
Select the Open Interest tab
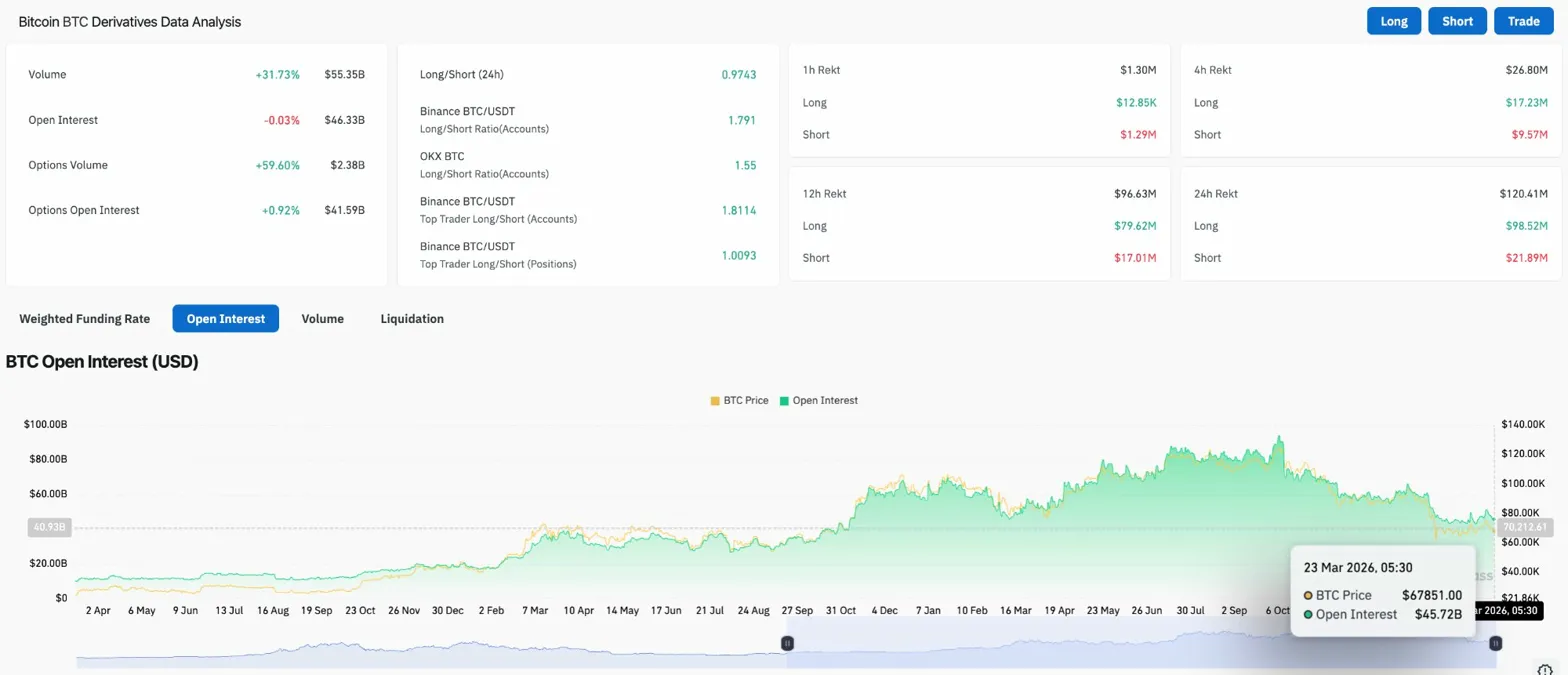[x=225, y=319]
